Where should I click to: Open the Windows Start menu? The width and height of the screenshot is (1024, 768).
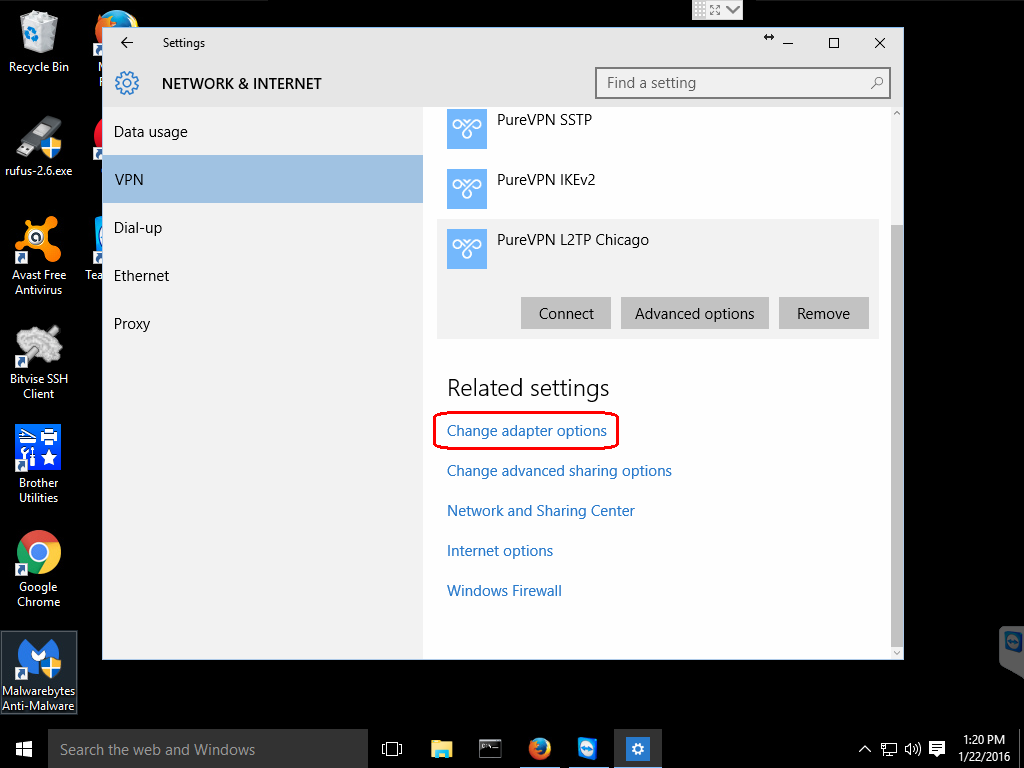pyautogui.click(x=24, y=748)
